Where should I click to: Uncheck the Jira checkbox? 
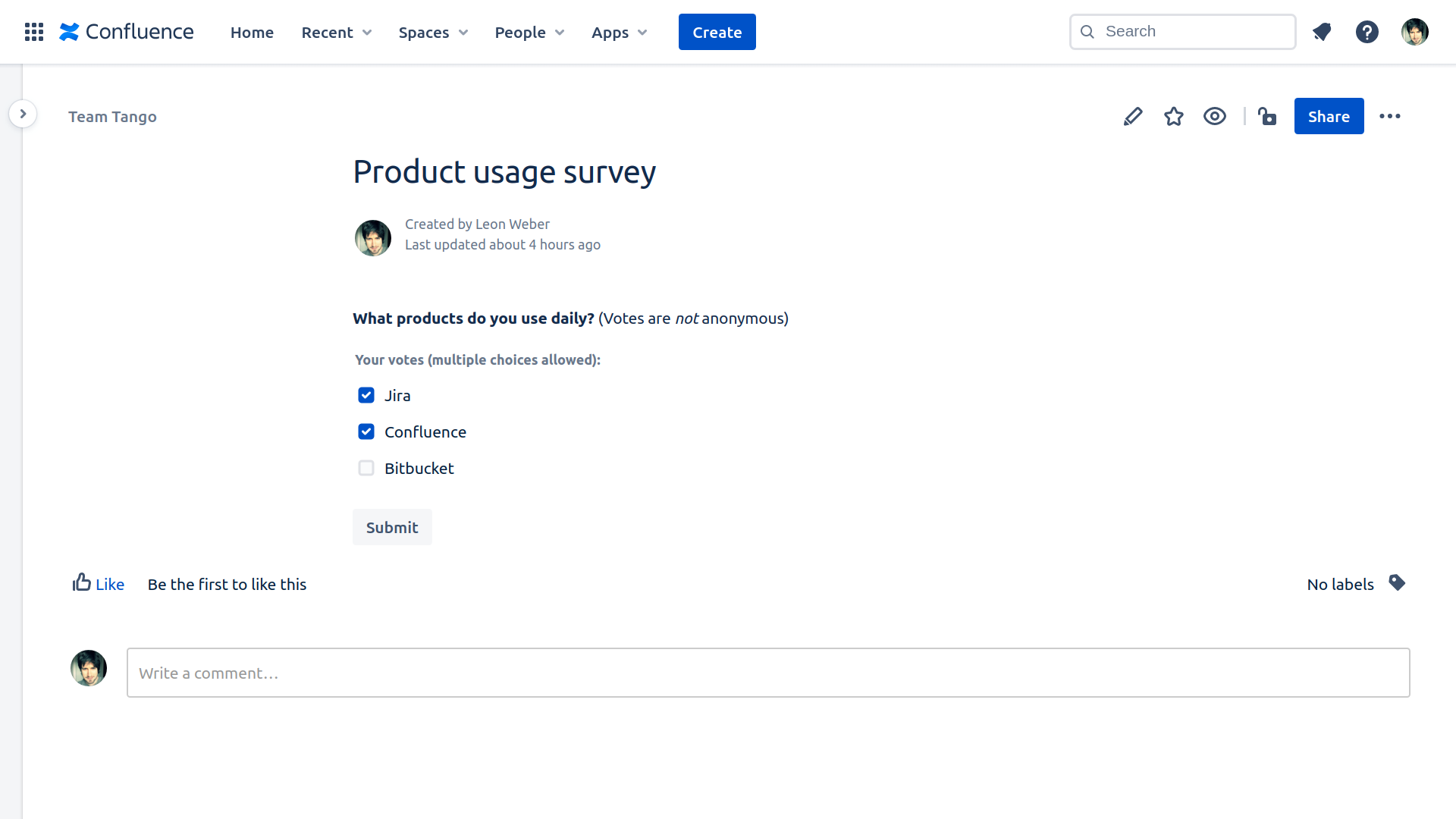point(366,395)
